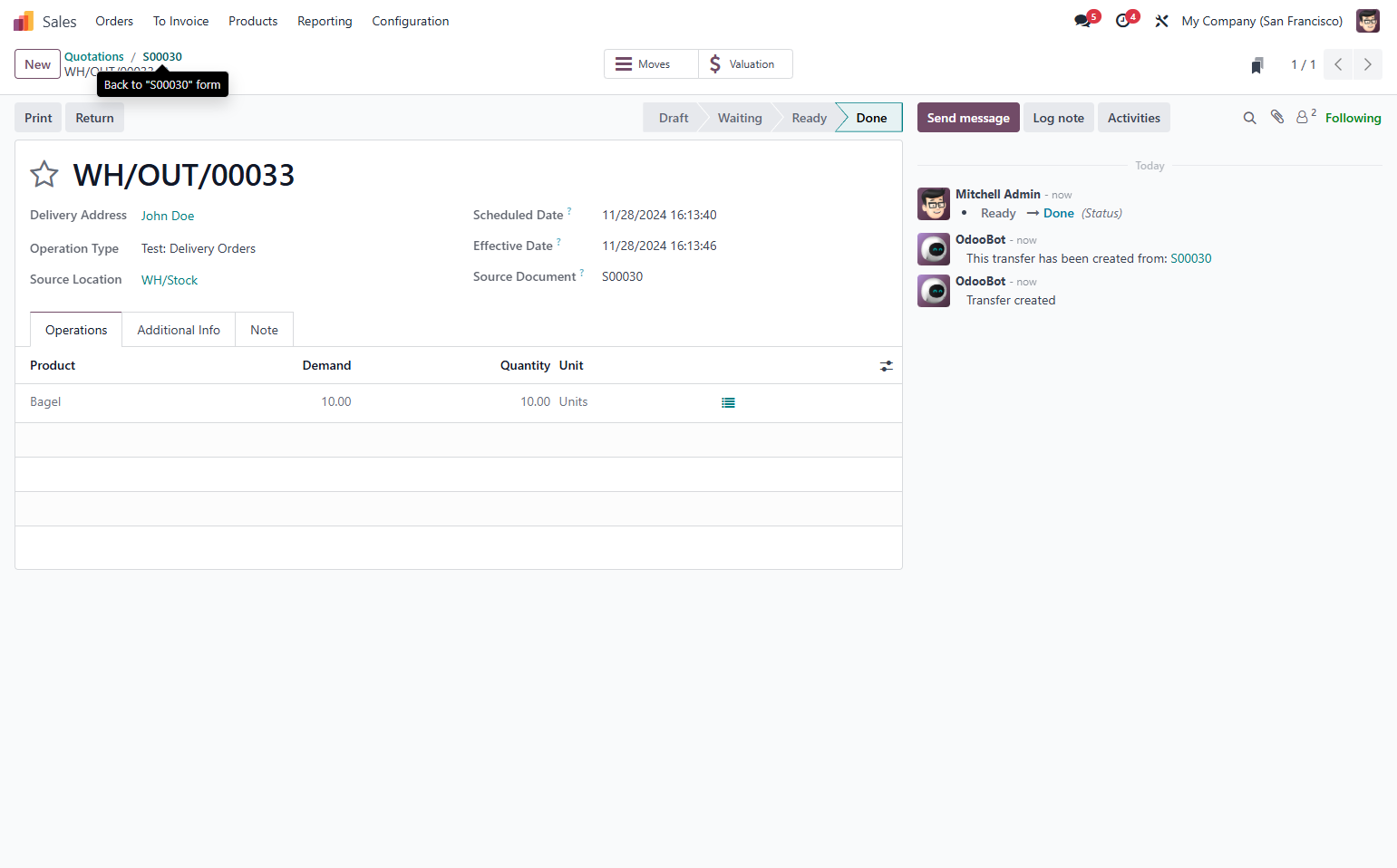Open the Mitchell Admin user avatar menu

(x=1368, y=21)
